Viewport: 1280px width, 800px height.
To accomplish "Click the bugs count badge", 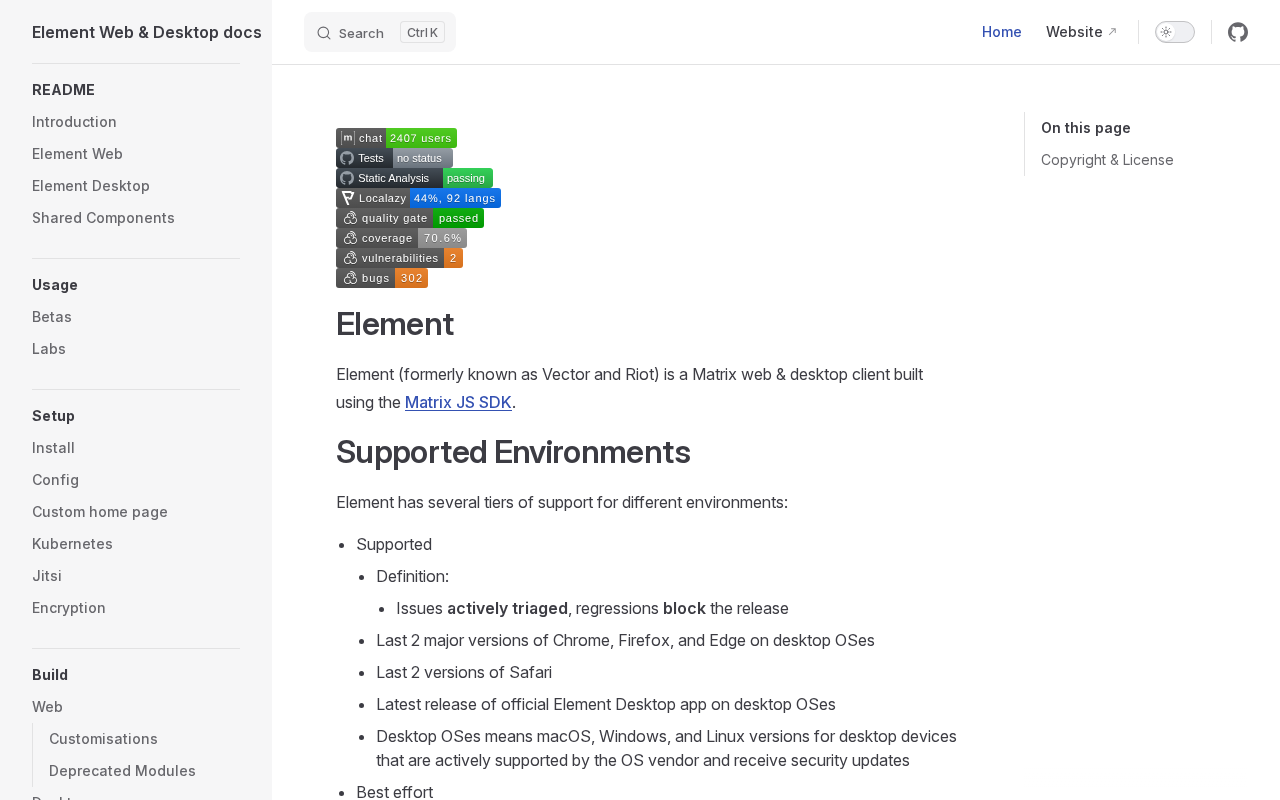I will pyautogui.click(x=382, y=278).
